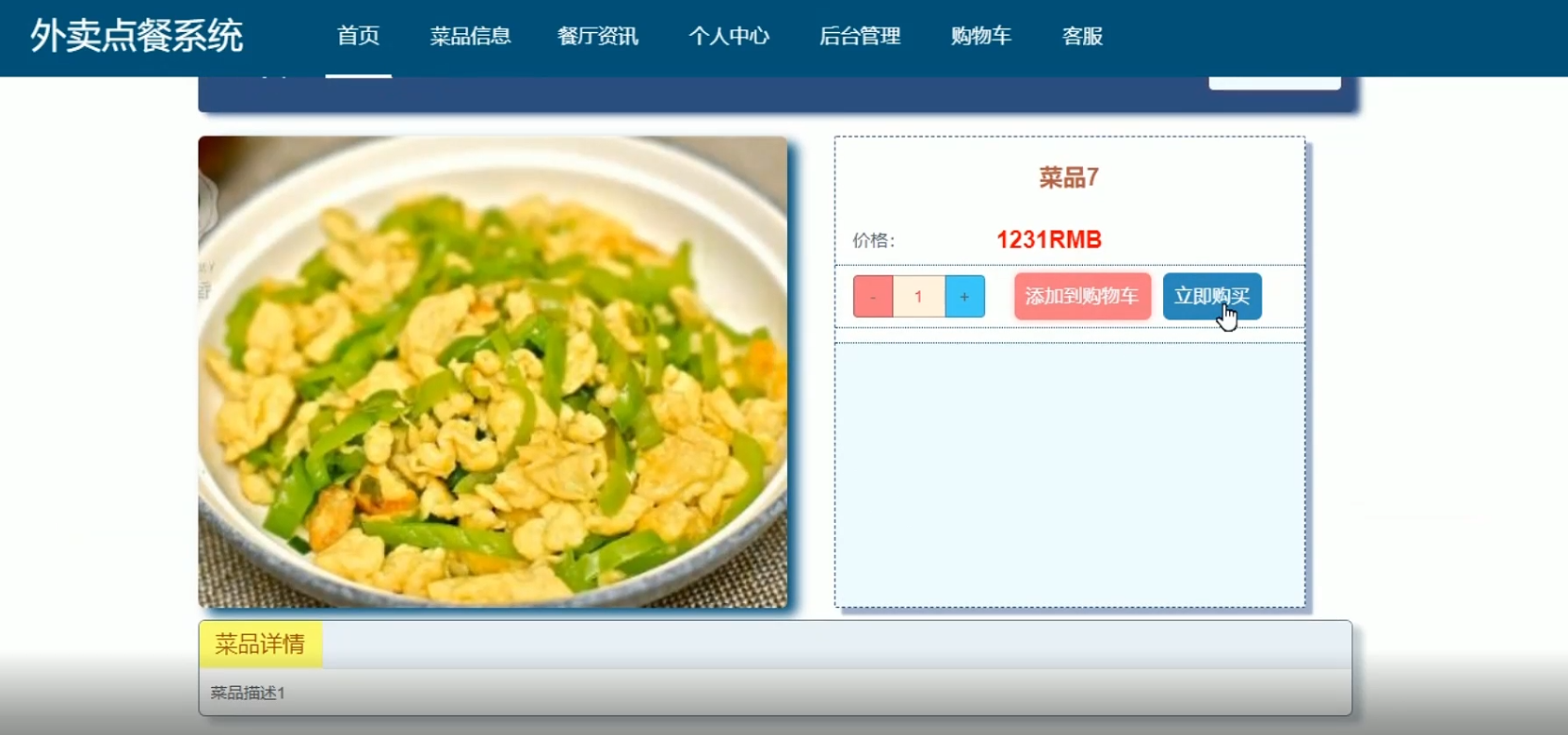Click the 价格 label
The image size is (1568, 735).
(x=874, y=240)
